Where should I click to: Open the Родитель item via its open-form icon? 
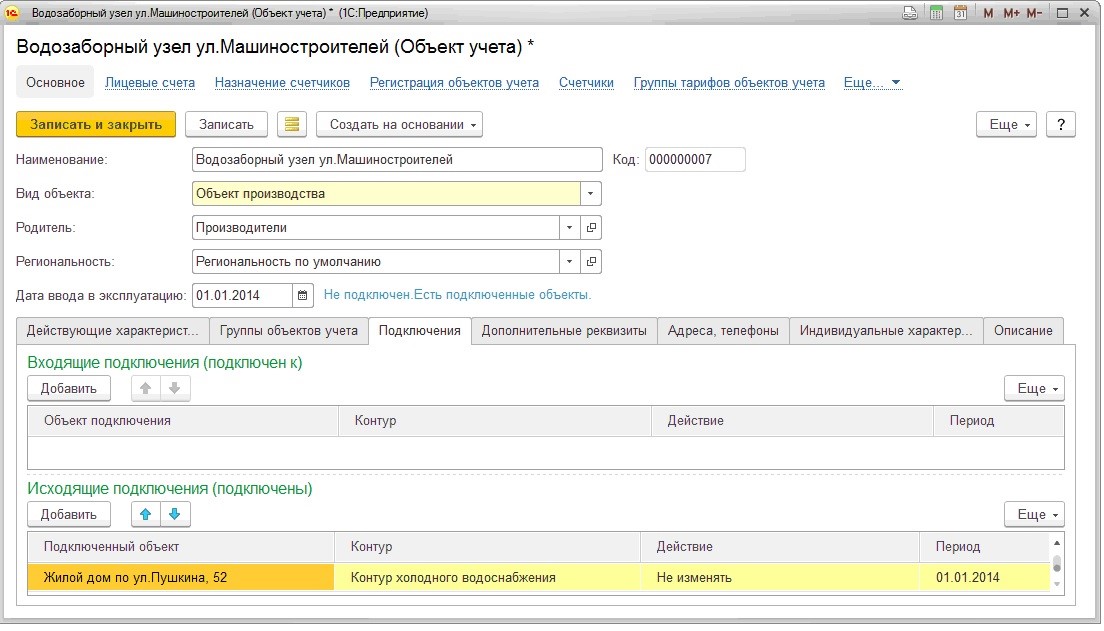[x=591, y=228]
